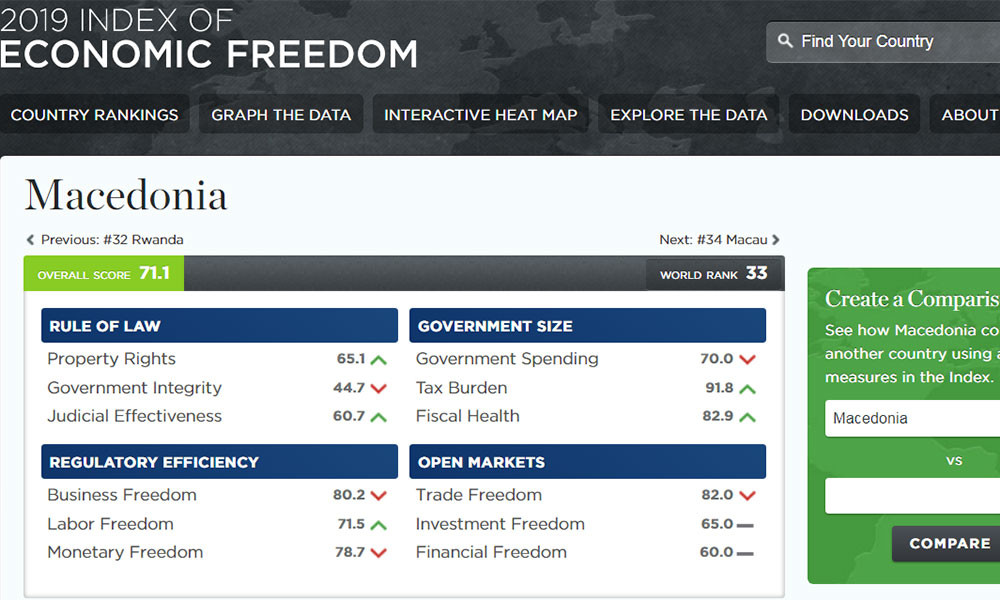Open the Interactive Heat Map

[480, 114]
